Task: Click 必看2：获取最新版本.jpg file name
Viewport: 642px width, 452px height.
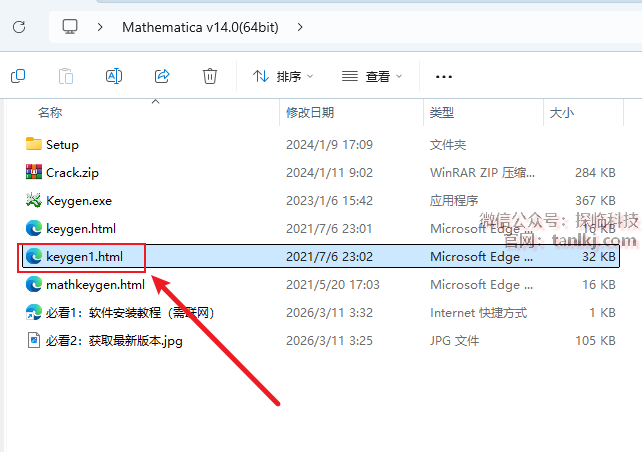Action: (x=114, y=341)
